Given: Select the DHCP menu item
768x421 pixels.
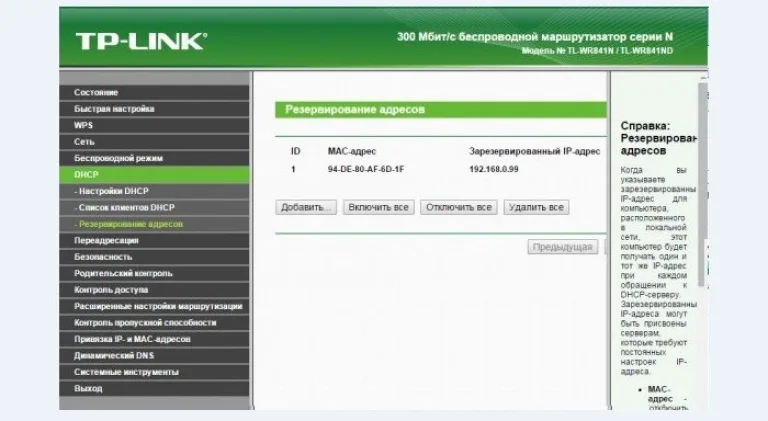Looking at the screenshot, I should point(154,175).
